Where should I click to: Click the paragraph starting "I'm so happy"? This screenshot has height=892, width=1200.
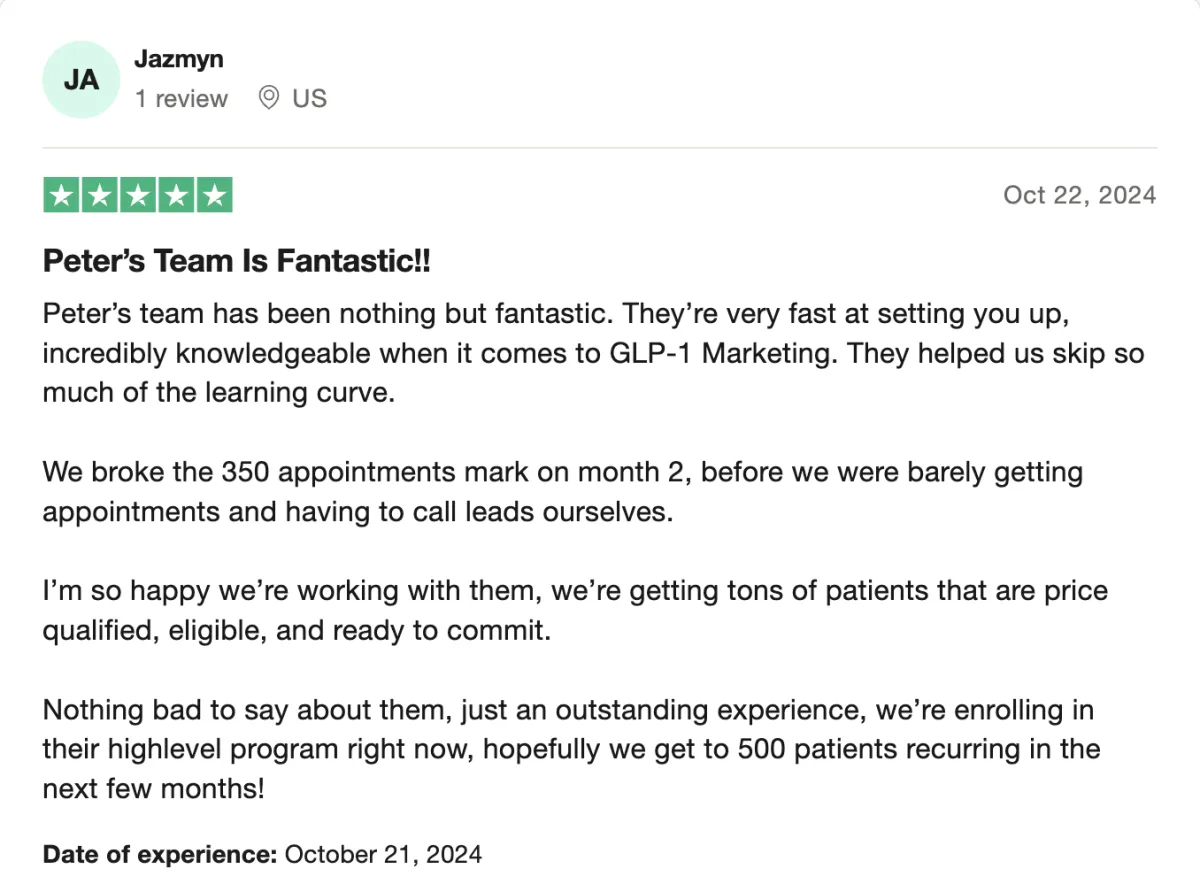click(x=575, y=610)
